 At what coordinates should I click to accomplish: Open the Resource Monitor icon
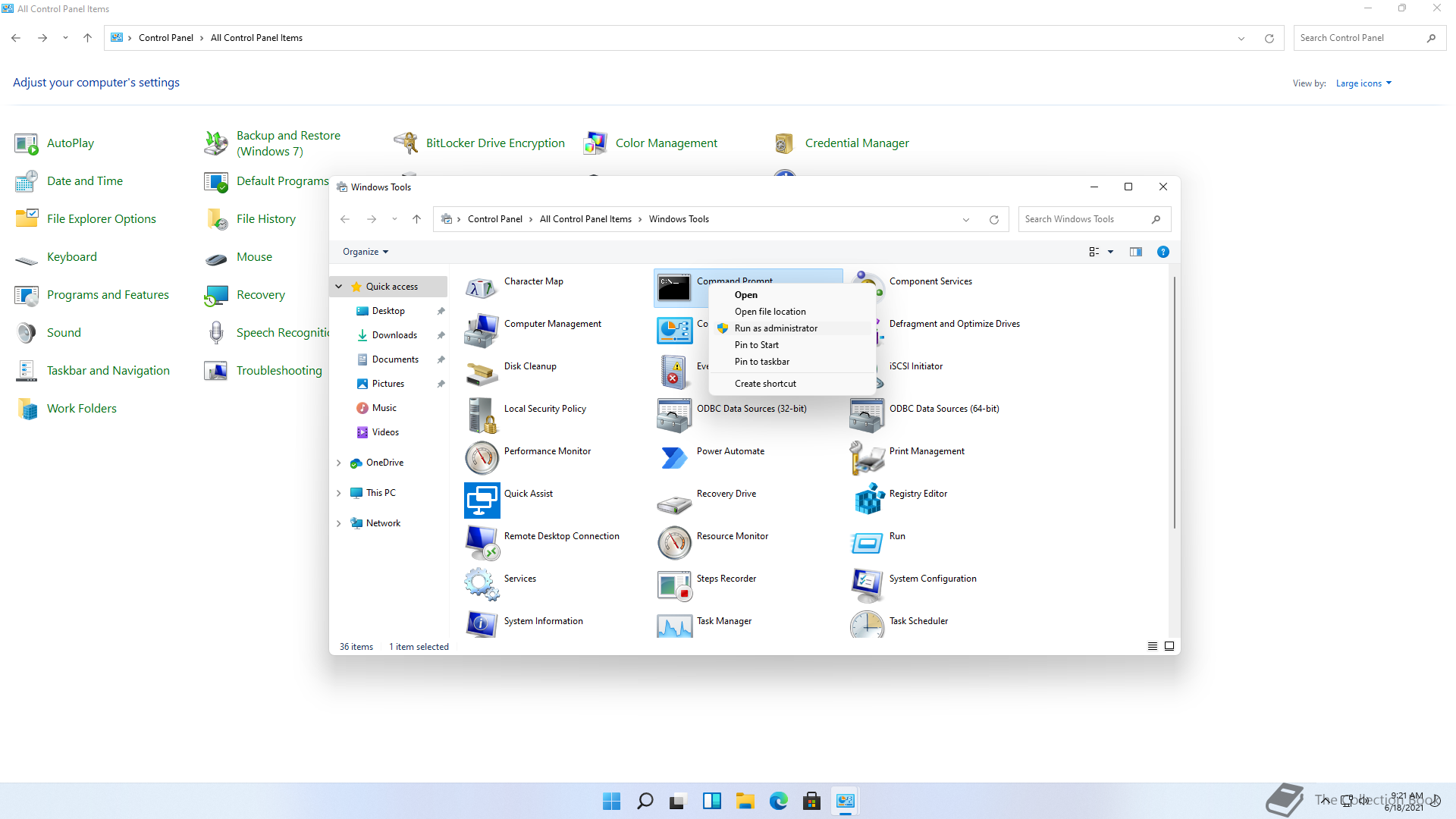tap(674, 543)
